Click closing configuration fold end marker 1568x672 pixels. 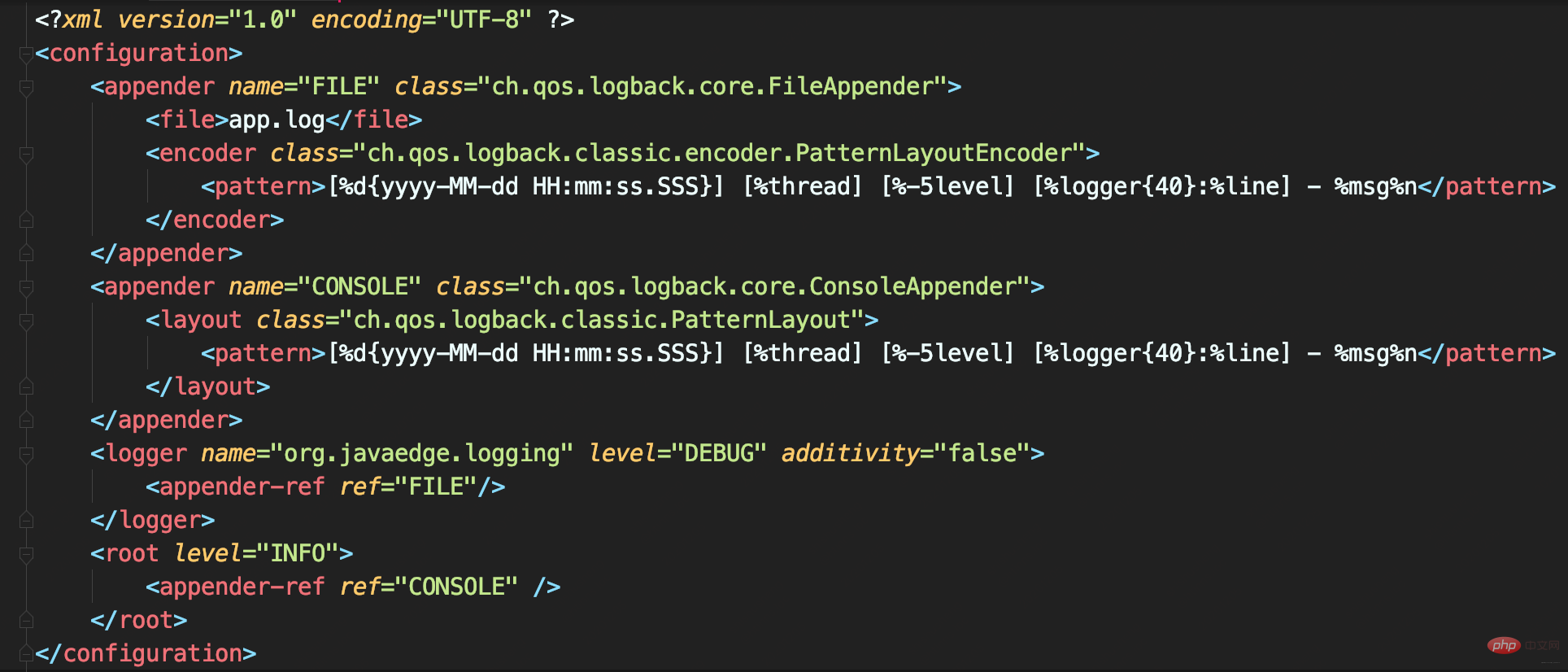coord(26,653)
